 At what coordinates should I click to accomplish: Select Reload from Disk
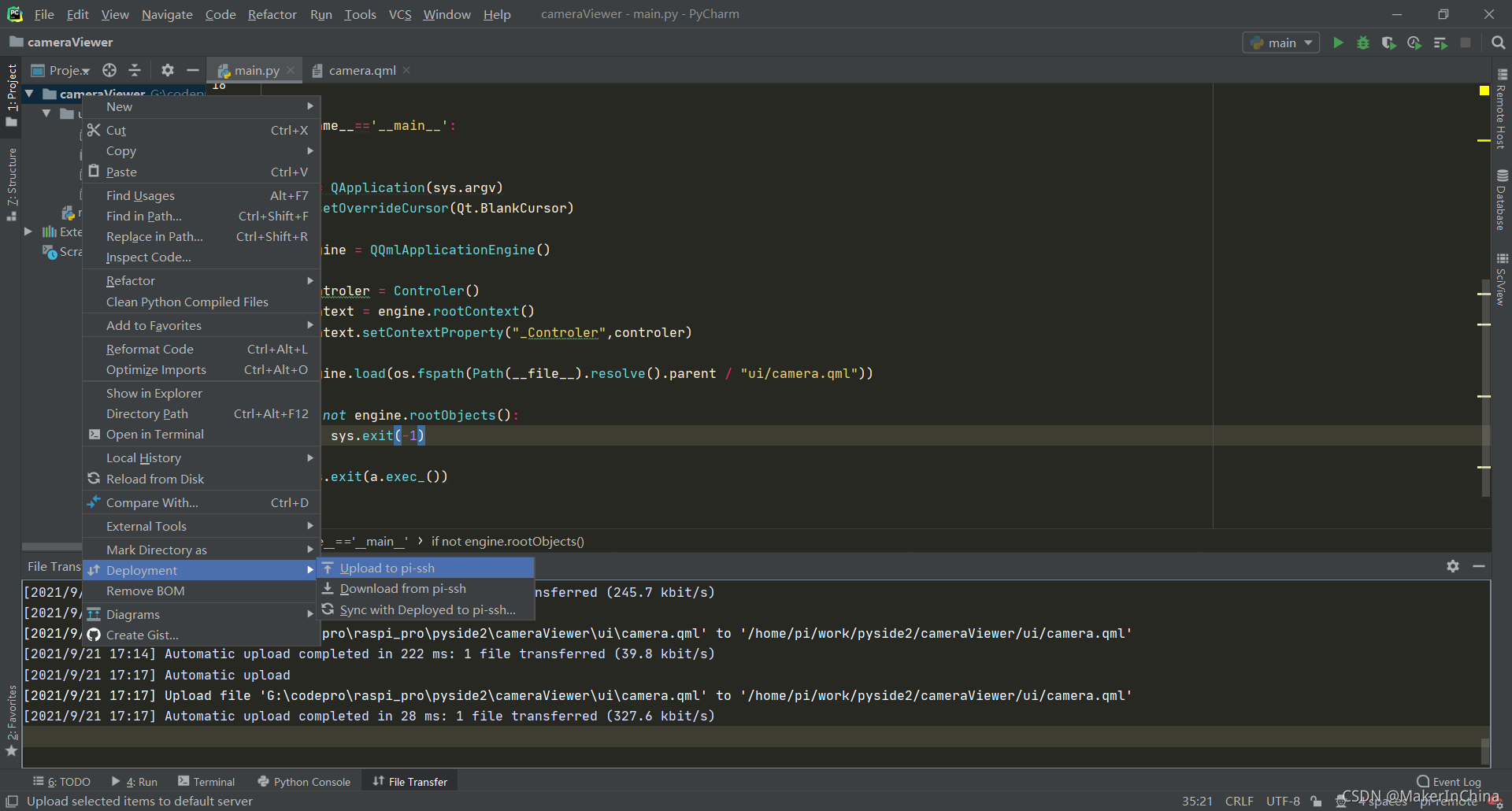coord(201,479)
